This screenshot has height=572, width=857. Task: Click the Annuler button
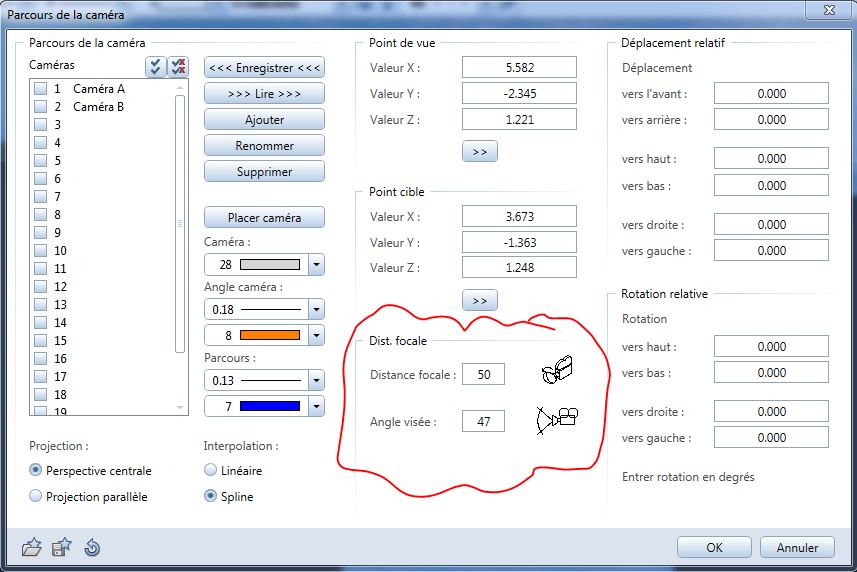click(797, 547)
